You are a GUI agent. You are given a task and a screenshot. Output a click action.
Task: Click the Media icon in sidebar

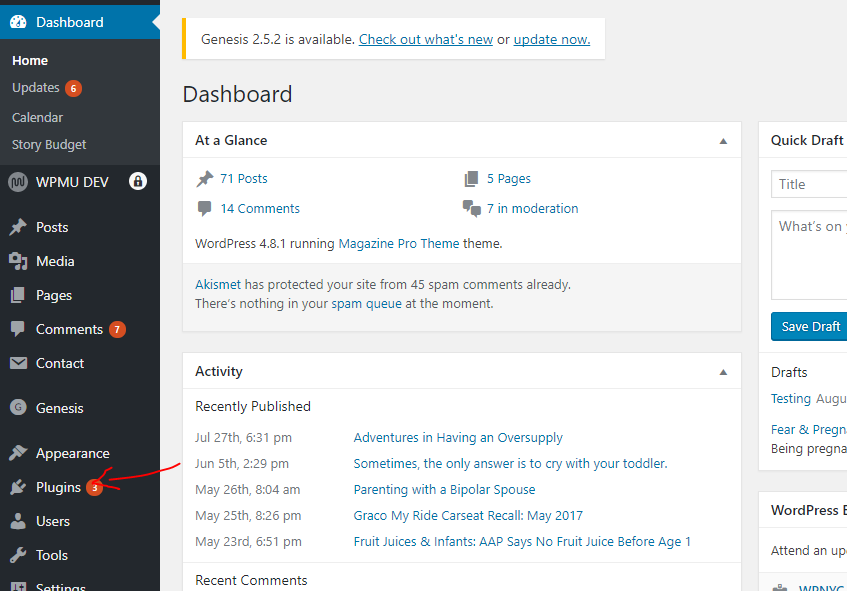click(x=18, y=261)
